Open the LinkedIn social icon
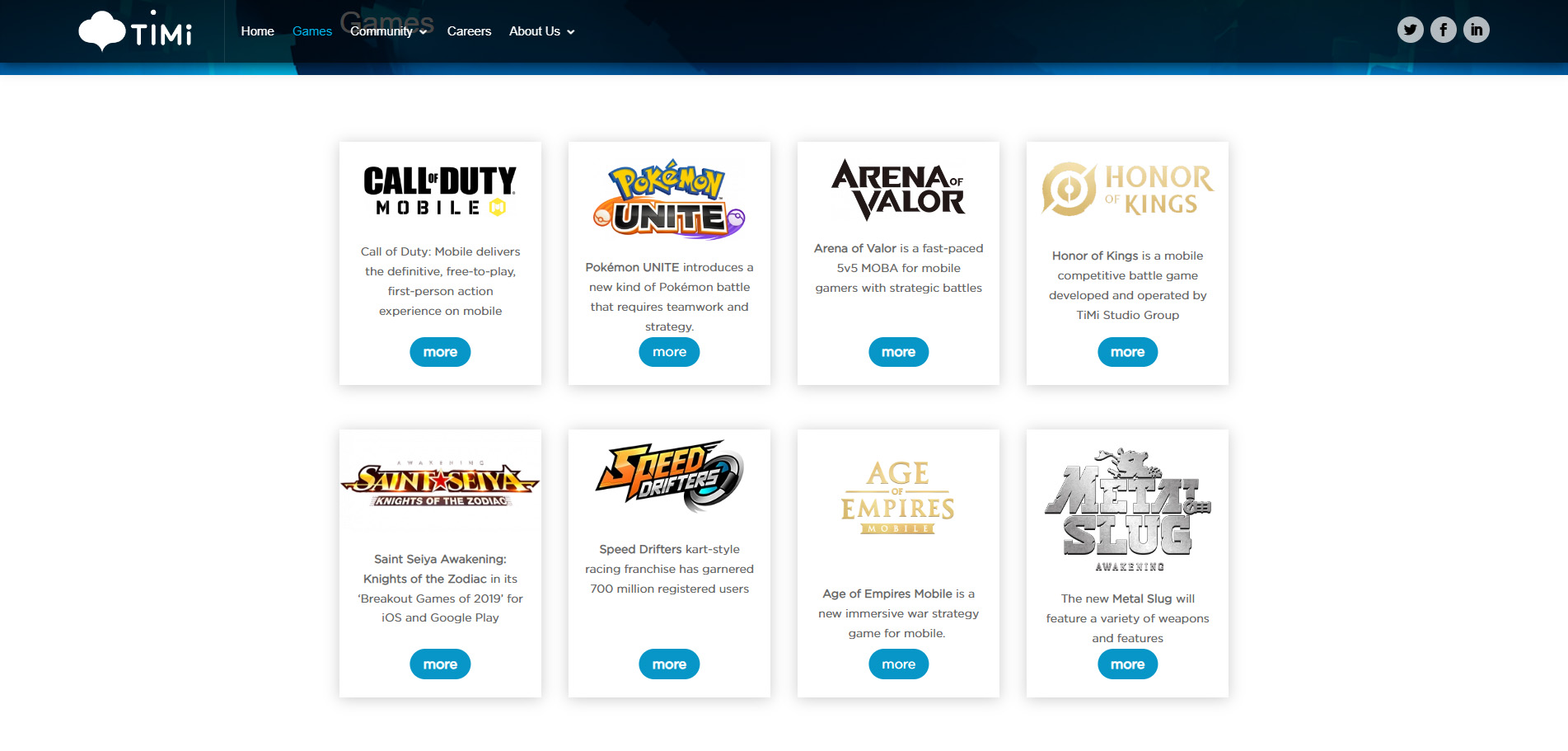This screenshot has height=751, width=1568. point(1476,30)
